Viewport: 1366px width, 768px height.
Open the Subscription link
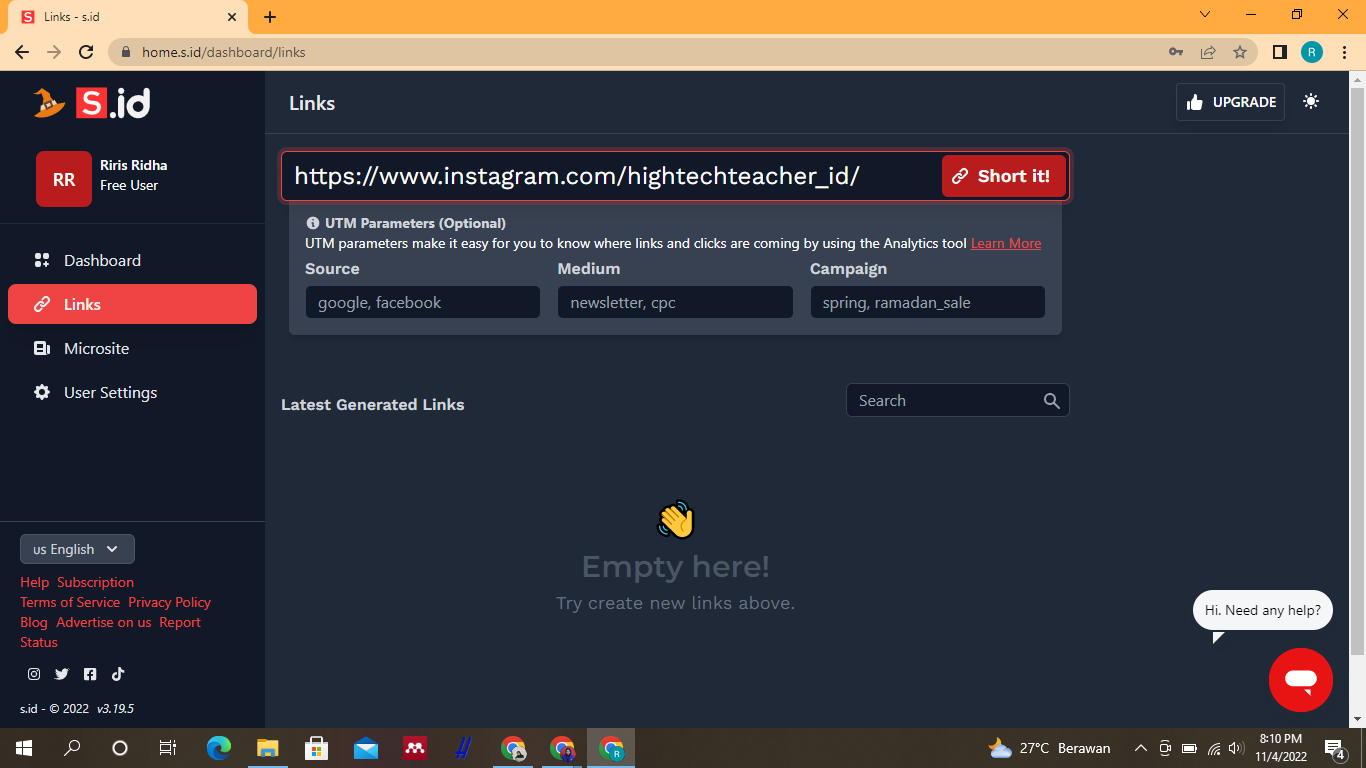pos(95,582)
